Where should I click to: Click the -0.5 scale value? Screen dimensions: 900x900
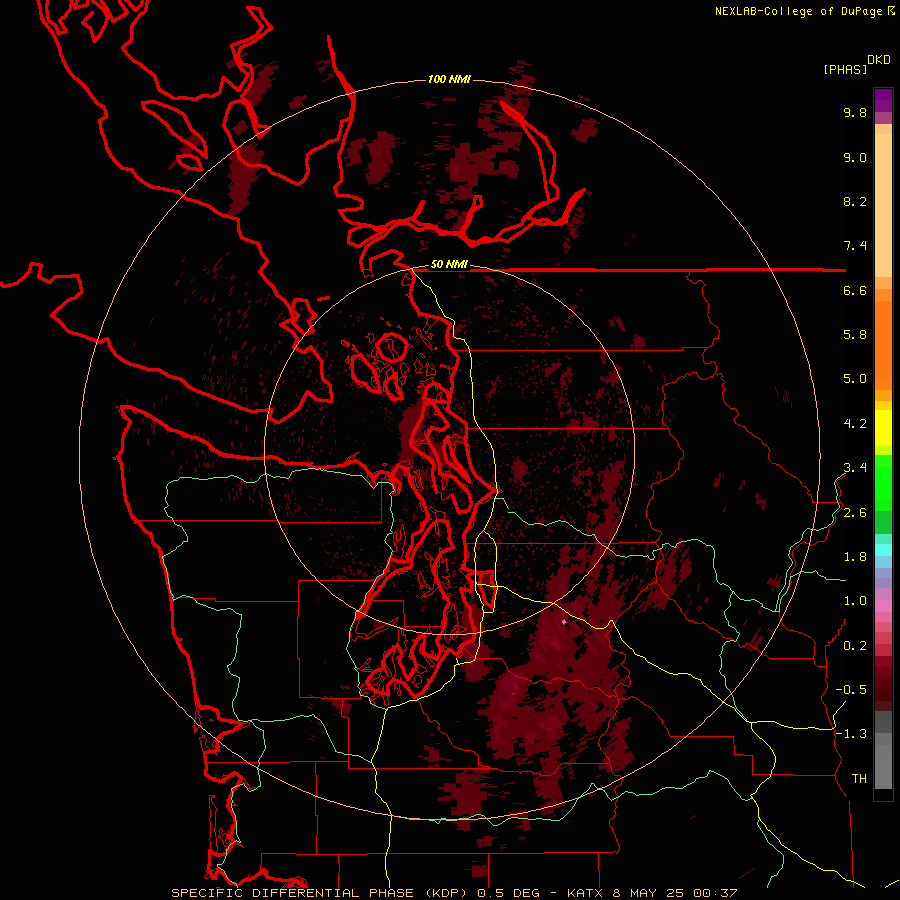tap(851, 690)
